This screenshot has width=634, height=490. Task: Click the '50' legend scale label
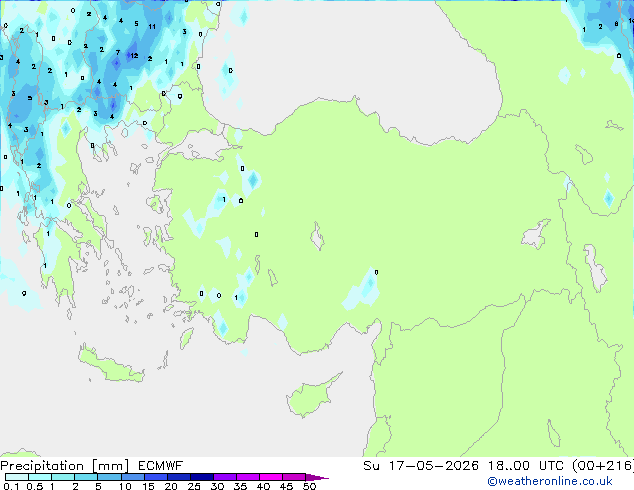coord(309,486)
